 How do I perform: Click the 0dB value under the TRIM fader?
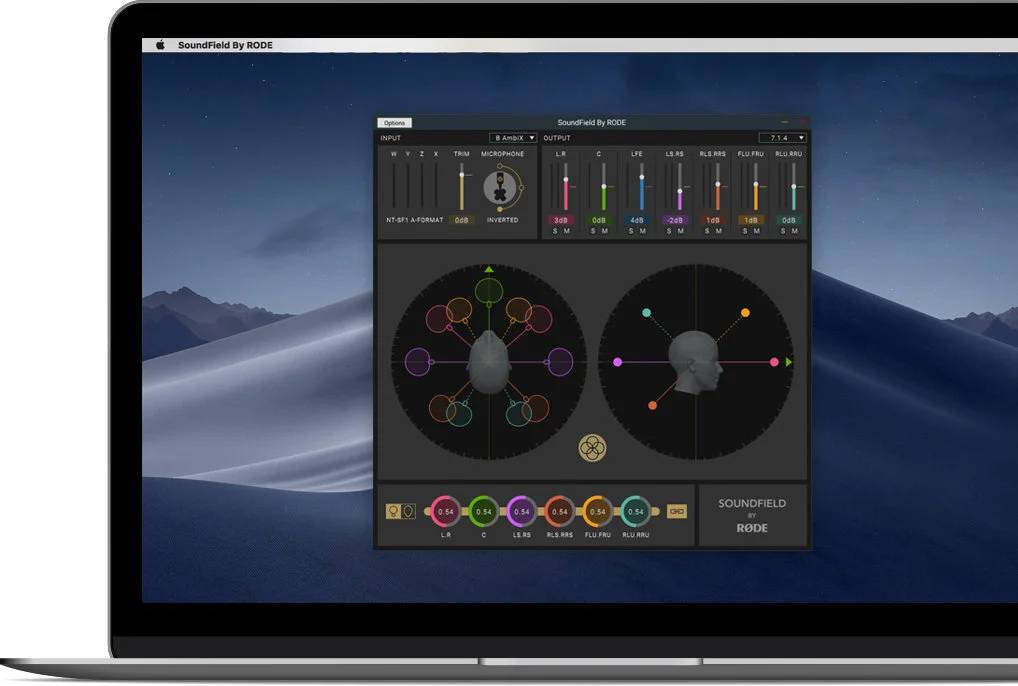[462, 220]
